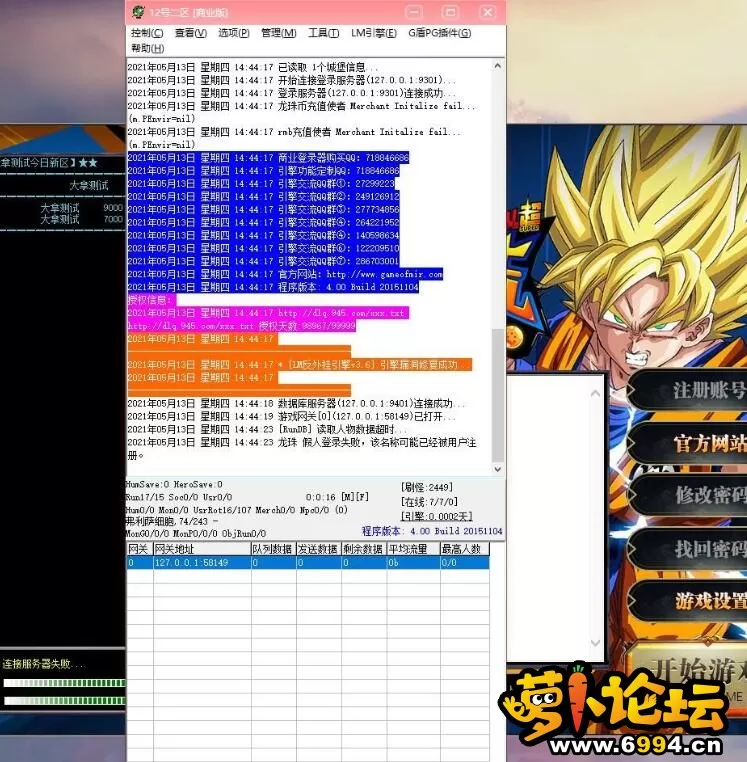The height and width of the screenshot is (762, 747).
Task: Click the 引擎功能定制QQ log line
Action: pos(263,171)
